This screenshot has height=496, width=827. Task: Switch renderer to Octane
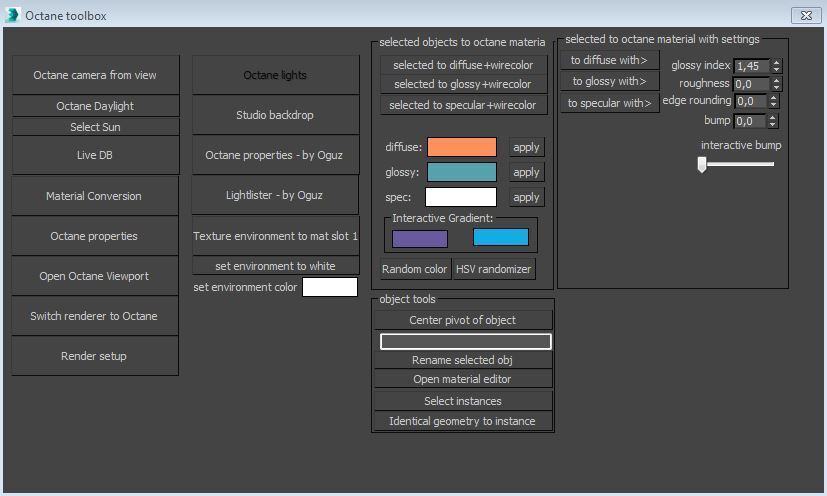pyautogui.click(x=95, y=316)
